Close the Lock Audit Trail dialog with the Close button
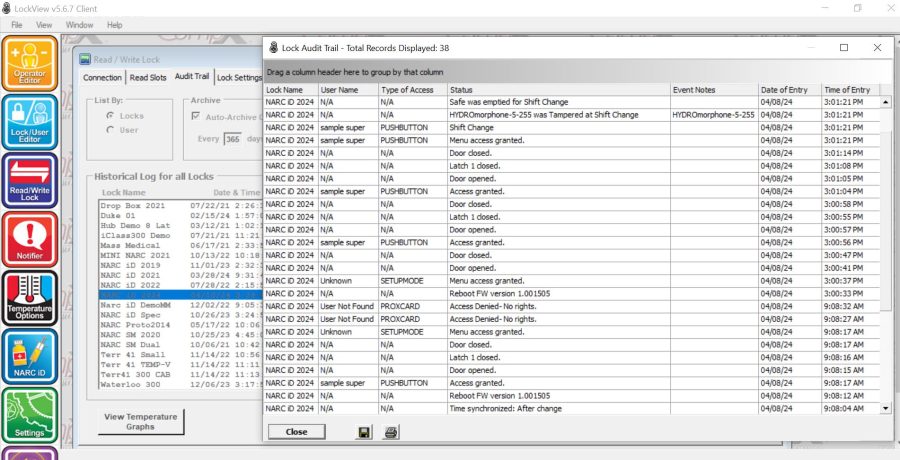 (296, 432)
